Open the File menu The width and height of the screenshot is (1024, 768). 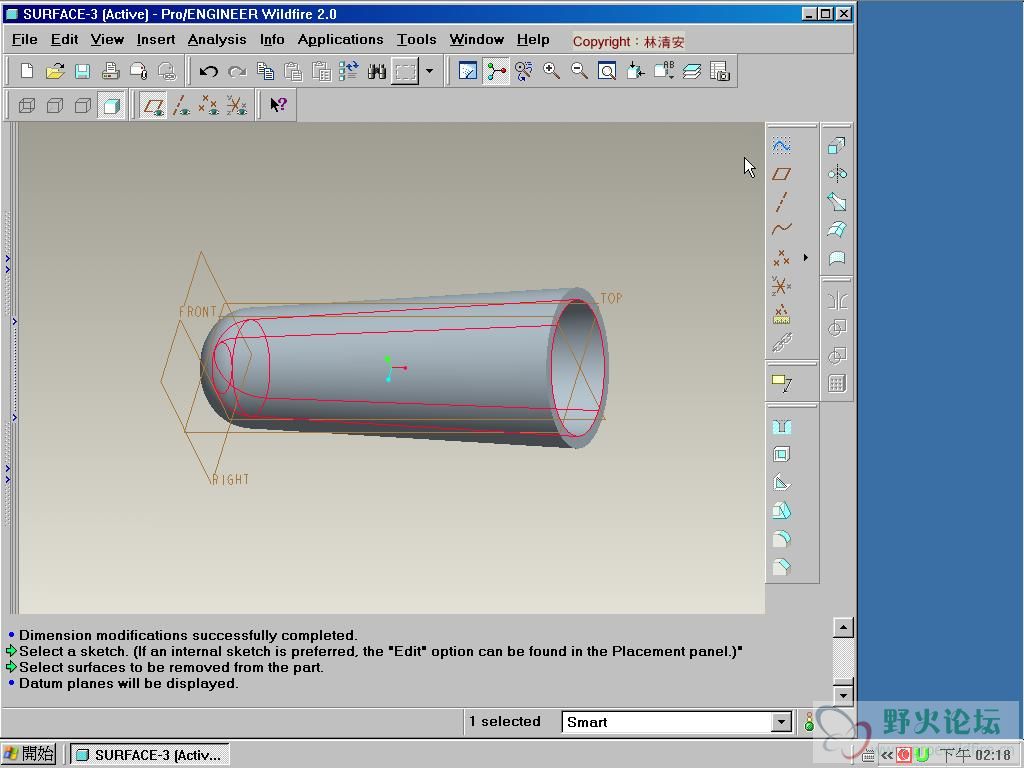(x=25, y=40)
